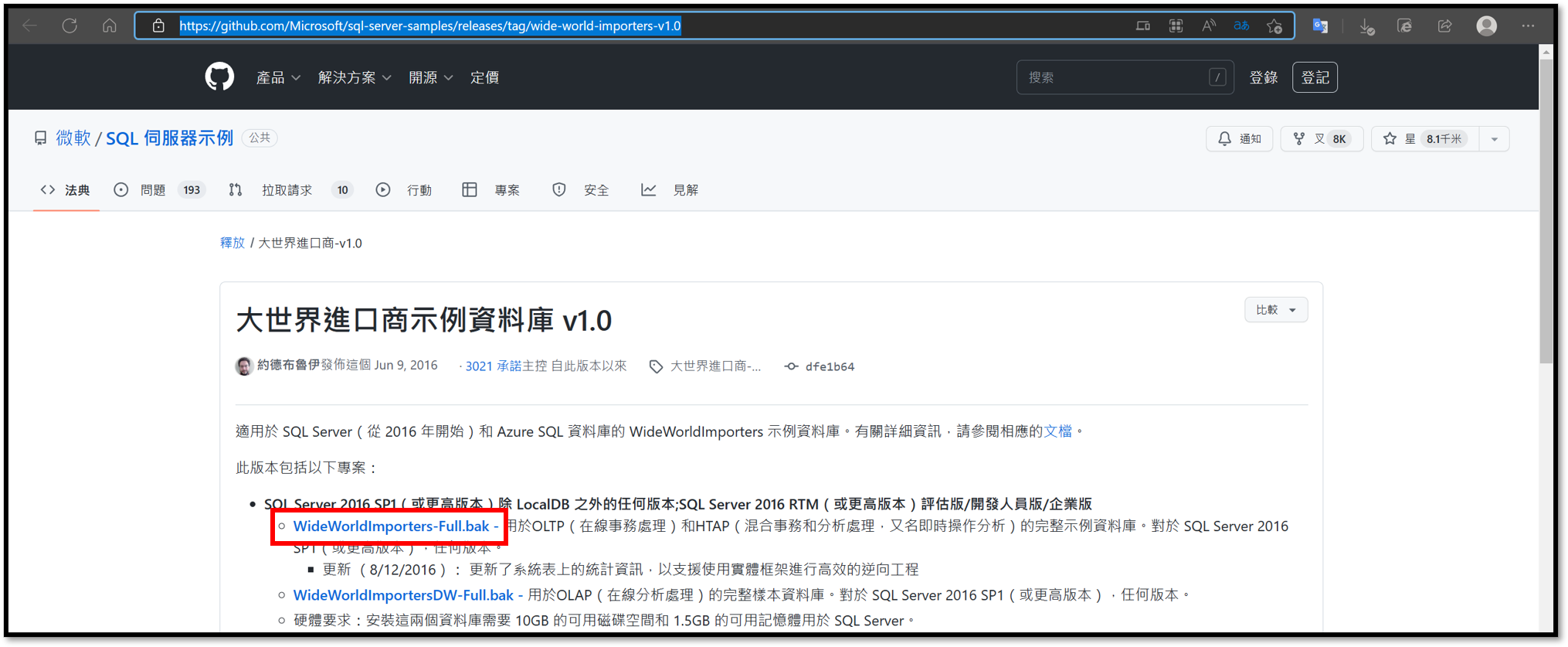Fork the repository with 8K button
Image resolution: width=1568 pixels, height=647 pixels.
(1322, 138)
